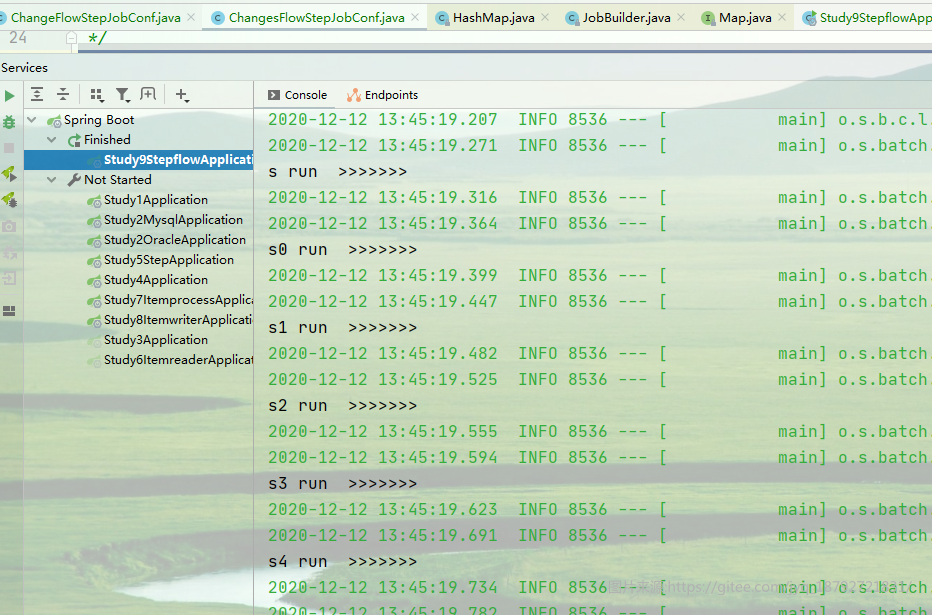Collapse the Spring Boot tree node
Viewport: 932px width, 615px height.
click(32, 120)
